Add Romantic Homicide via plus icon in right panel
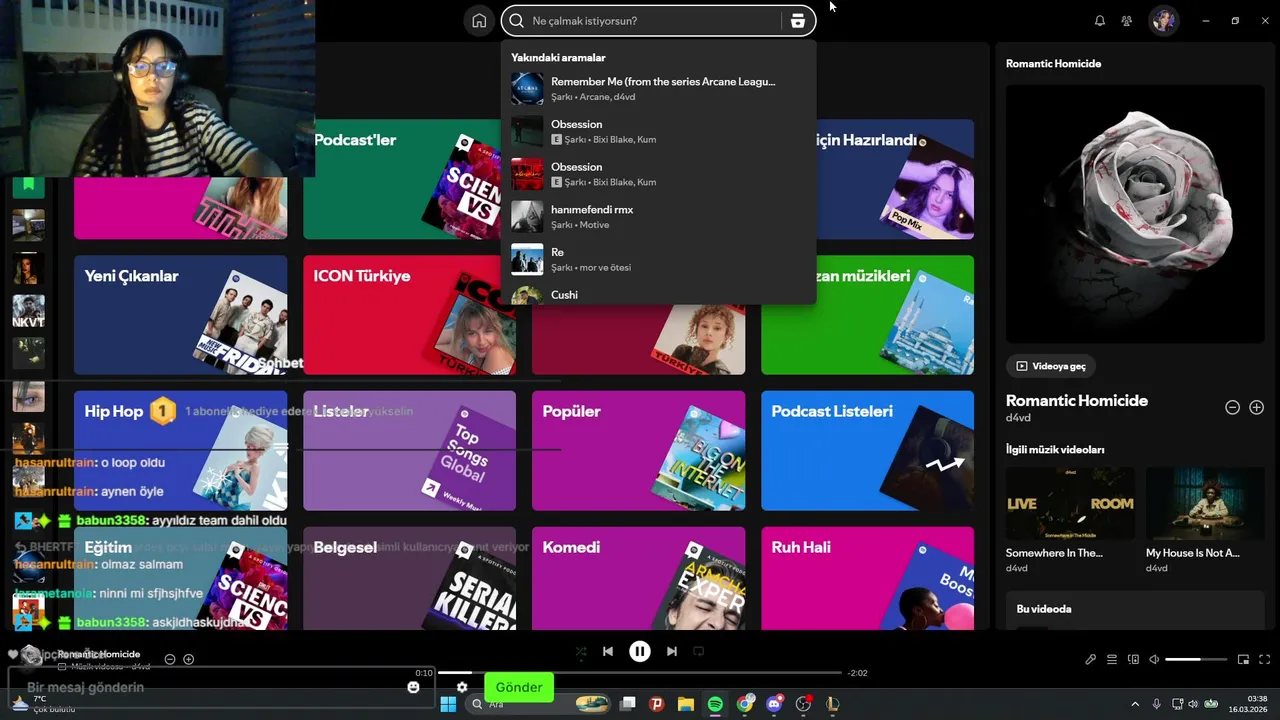The height and width of the screenshot is (720, 1280). (x=1257, y=407)
